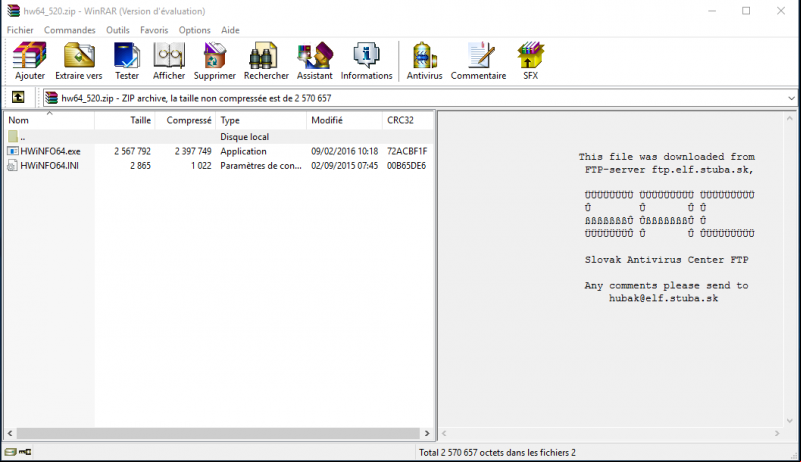Click comment pane scroll down arrow
Screen dimensions: 801x462
click(790, 421)
